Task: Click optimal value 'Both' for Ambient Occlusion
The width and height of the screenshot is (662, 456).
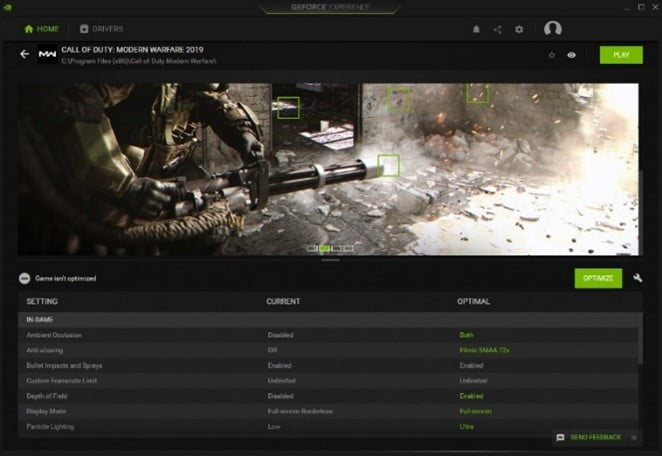Action: 466,335
